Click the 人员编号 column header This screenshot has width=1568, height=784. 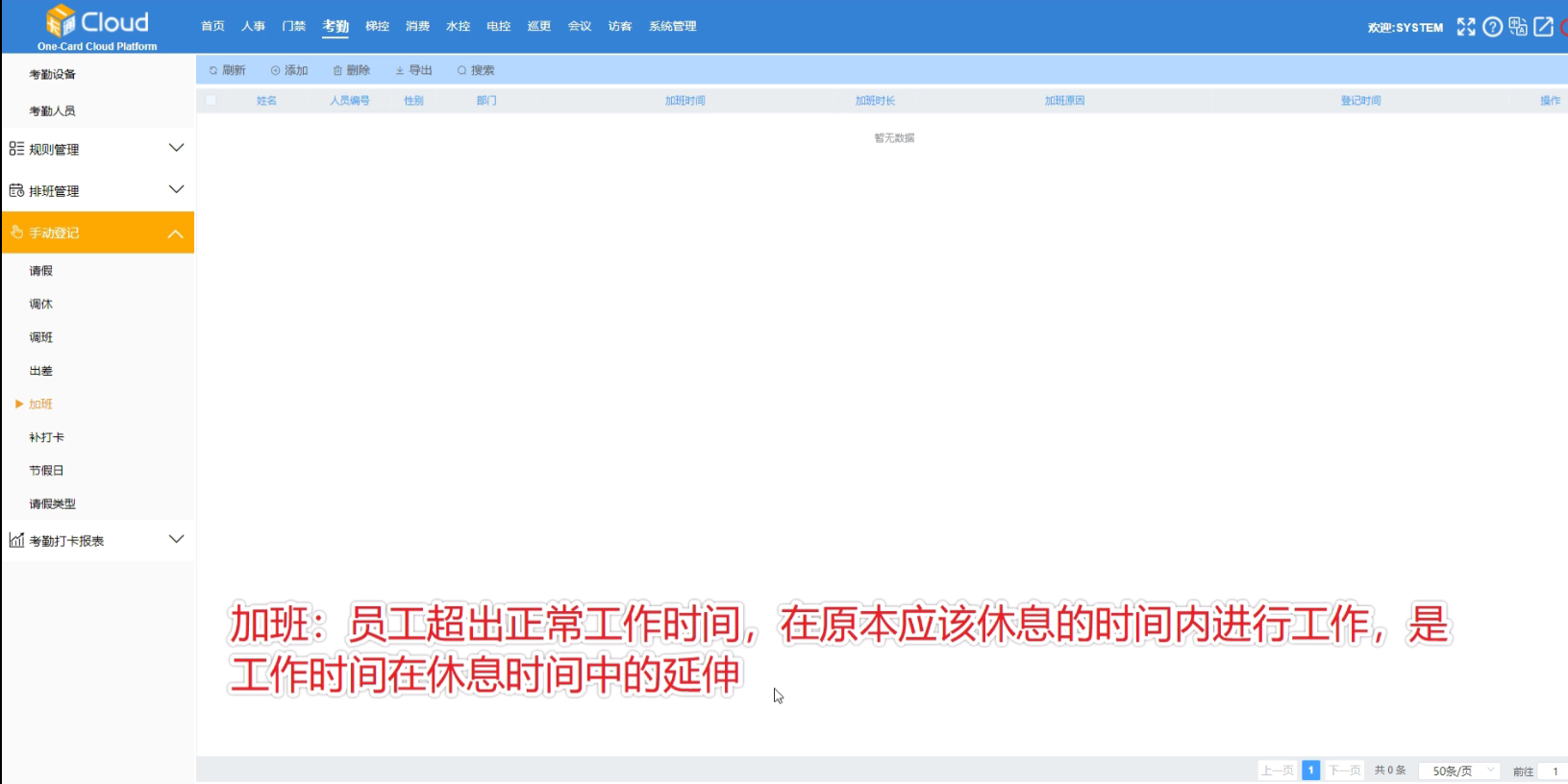350,100
